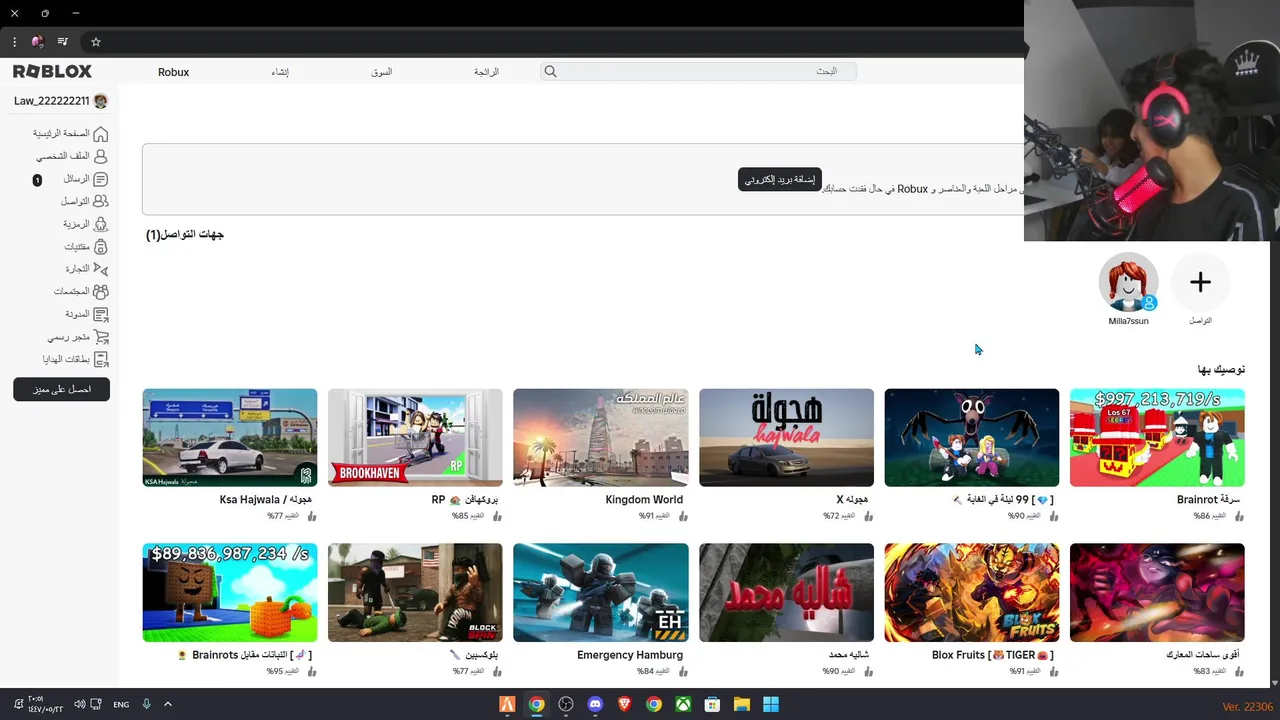Open the Official Store cart icon

click(x=100, y=337)
